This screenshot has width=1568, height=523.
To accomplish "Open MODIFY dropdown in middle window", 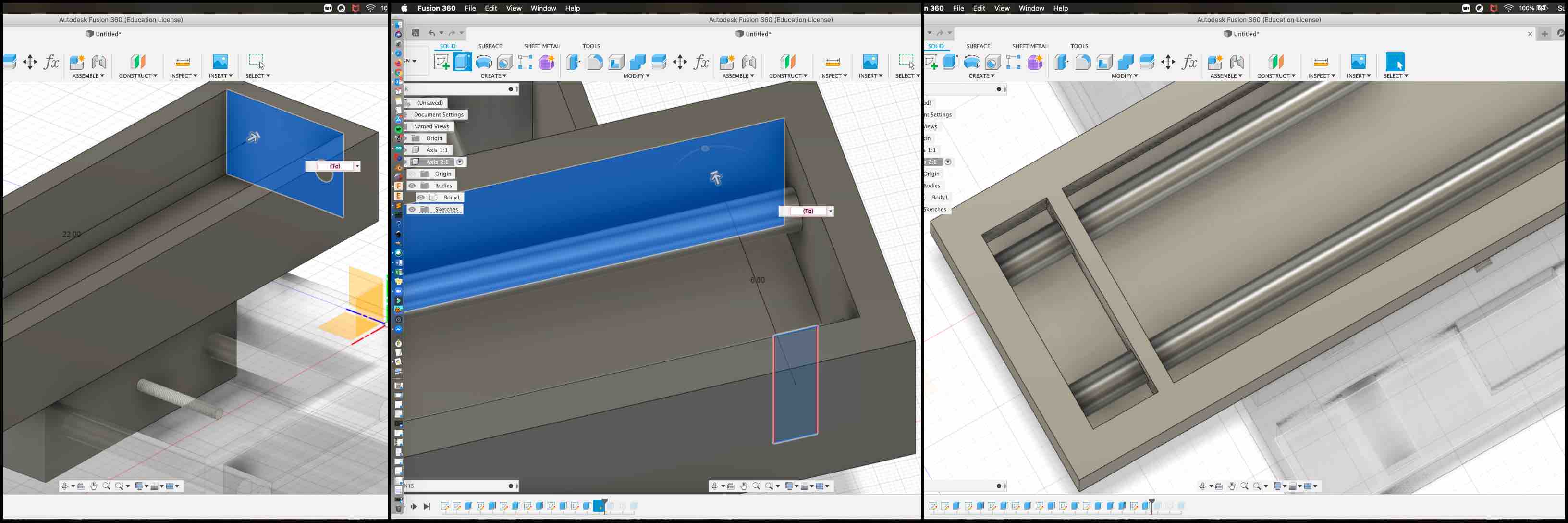I will tap(636, 76).
